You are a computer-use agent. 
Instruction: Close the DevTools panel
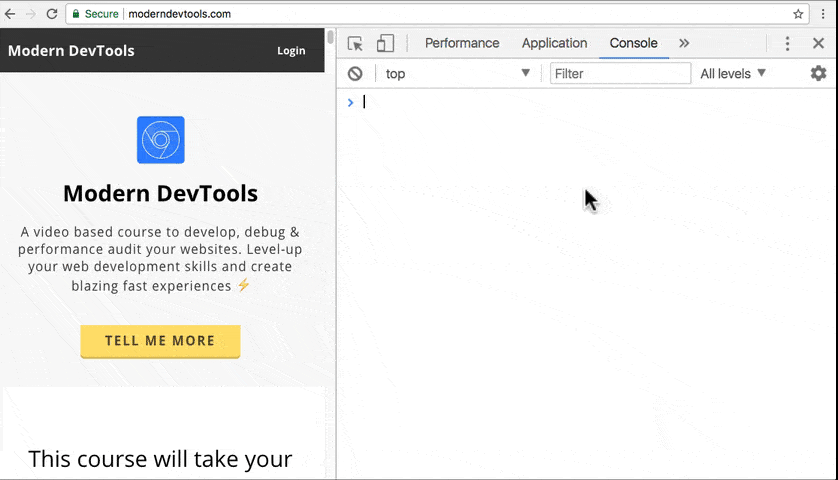click(818, 43)
